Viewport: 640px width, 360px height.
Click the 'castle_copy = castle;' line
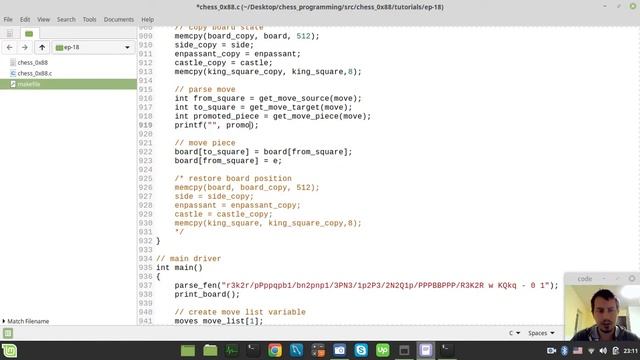[x=223, y=63]
